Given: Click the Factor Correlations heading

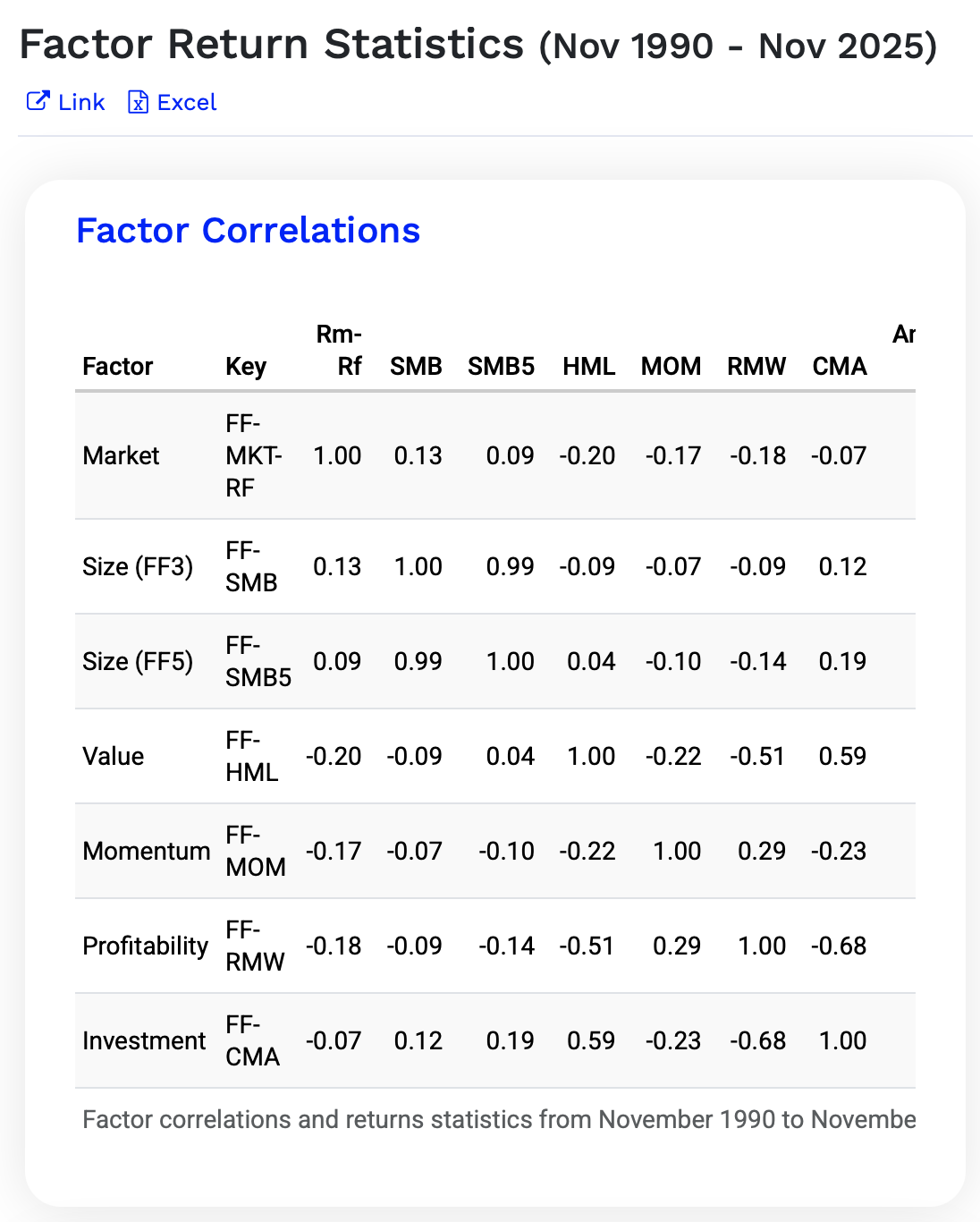Looking at the screenshot, I should point(248,231).
